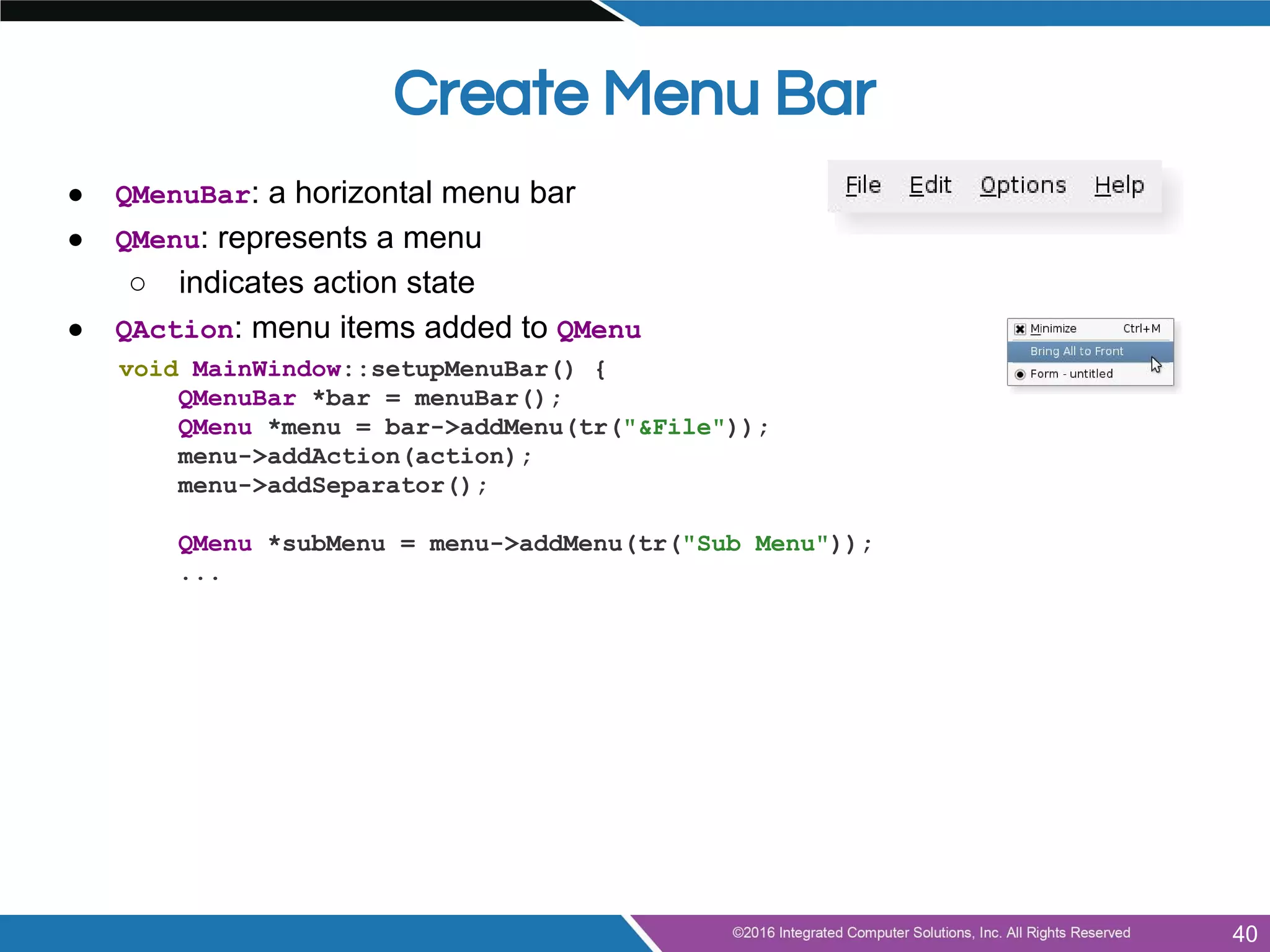Open the Options menu in menu bar image
This screenshot has height=952, width=1270.
[x=1023, y=186]
